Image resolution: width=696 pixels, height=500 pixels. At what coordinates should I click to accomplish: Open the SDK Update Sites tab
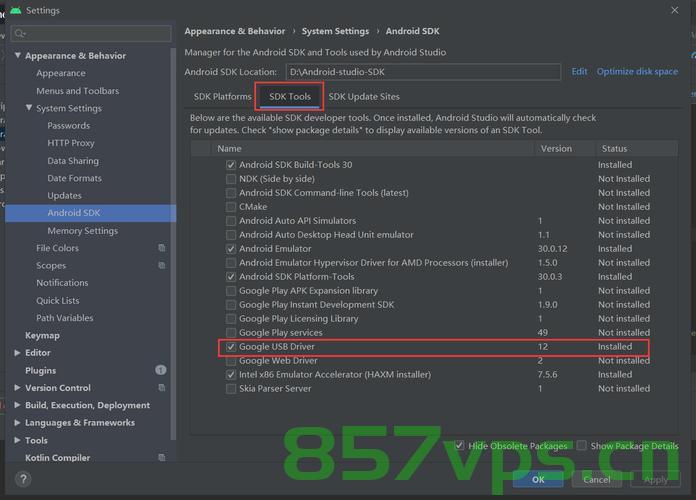click(364, 96)
